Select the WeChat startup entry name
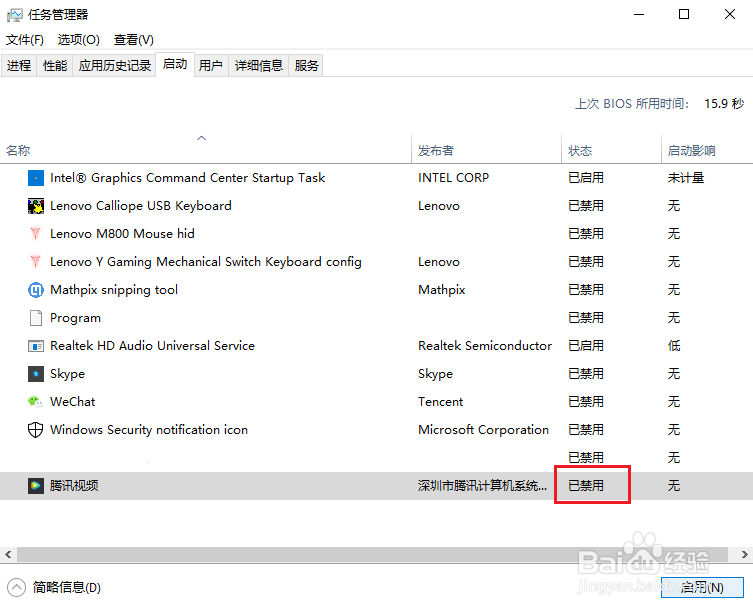753x612 pixels. 73,402
